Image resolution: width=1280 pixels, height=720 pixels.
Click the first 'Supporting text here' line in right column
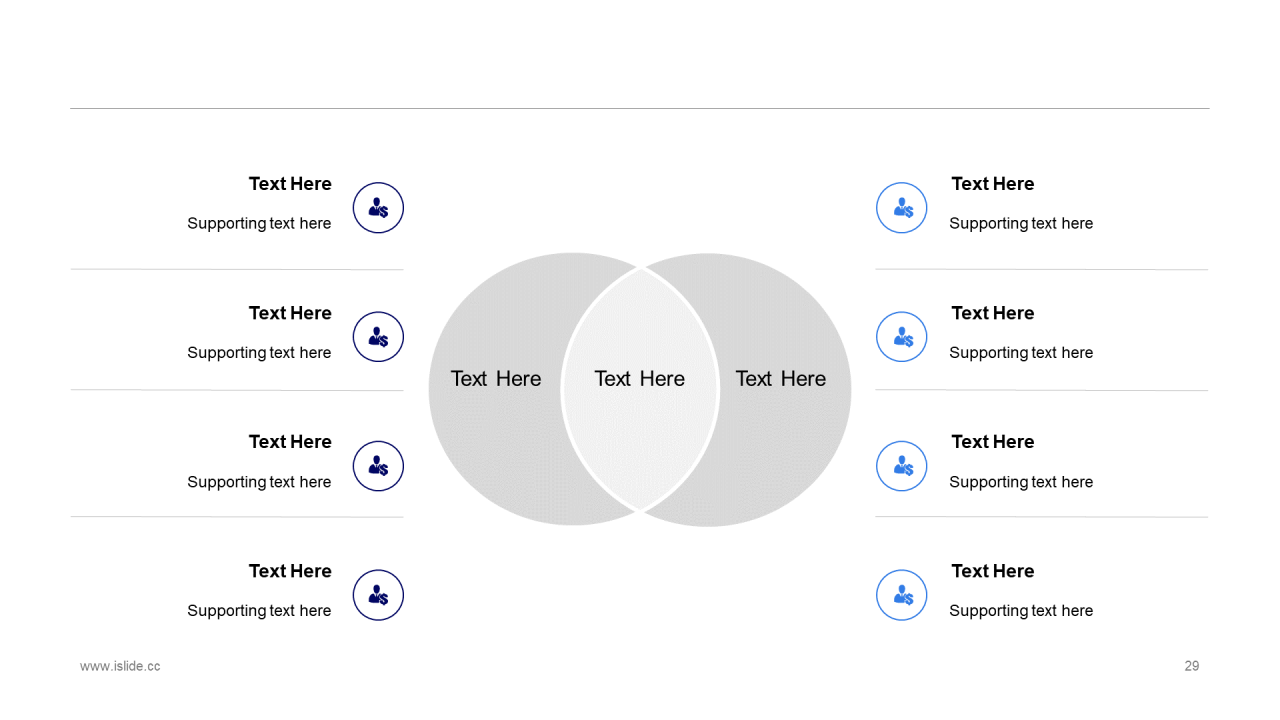[1021, 224]
